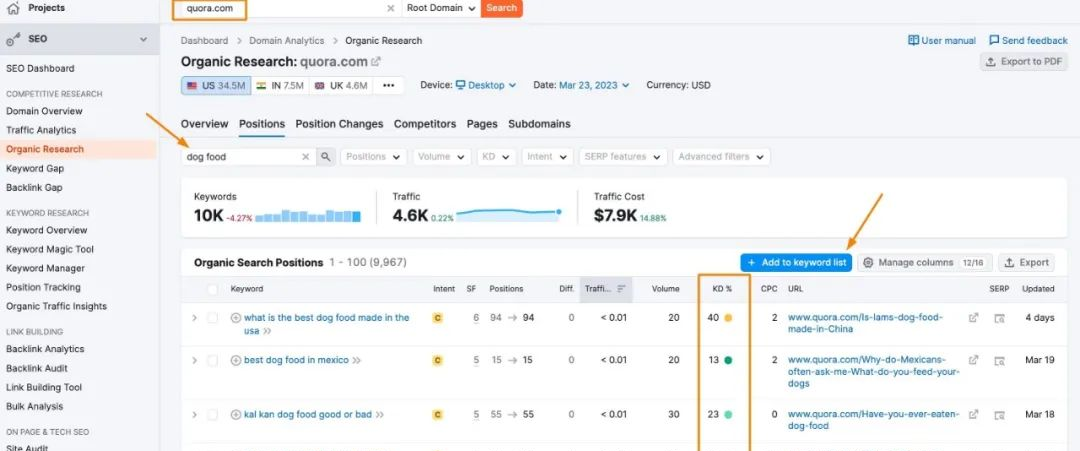Expand the 'kal kan dog food good or bad' row
The image size is (1080, 451).
[194, 415]
